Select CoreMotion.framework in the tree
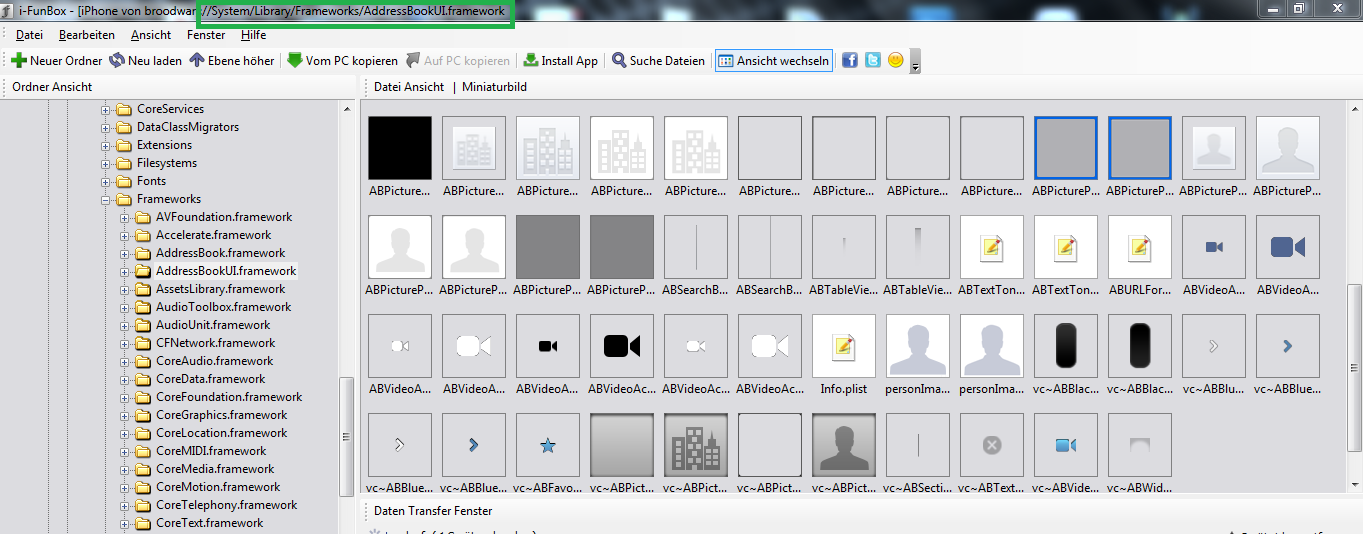The width and height of the screenshot is (1363, 534). 218,487
